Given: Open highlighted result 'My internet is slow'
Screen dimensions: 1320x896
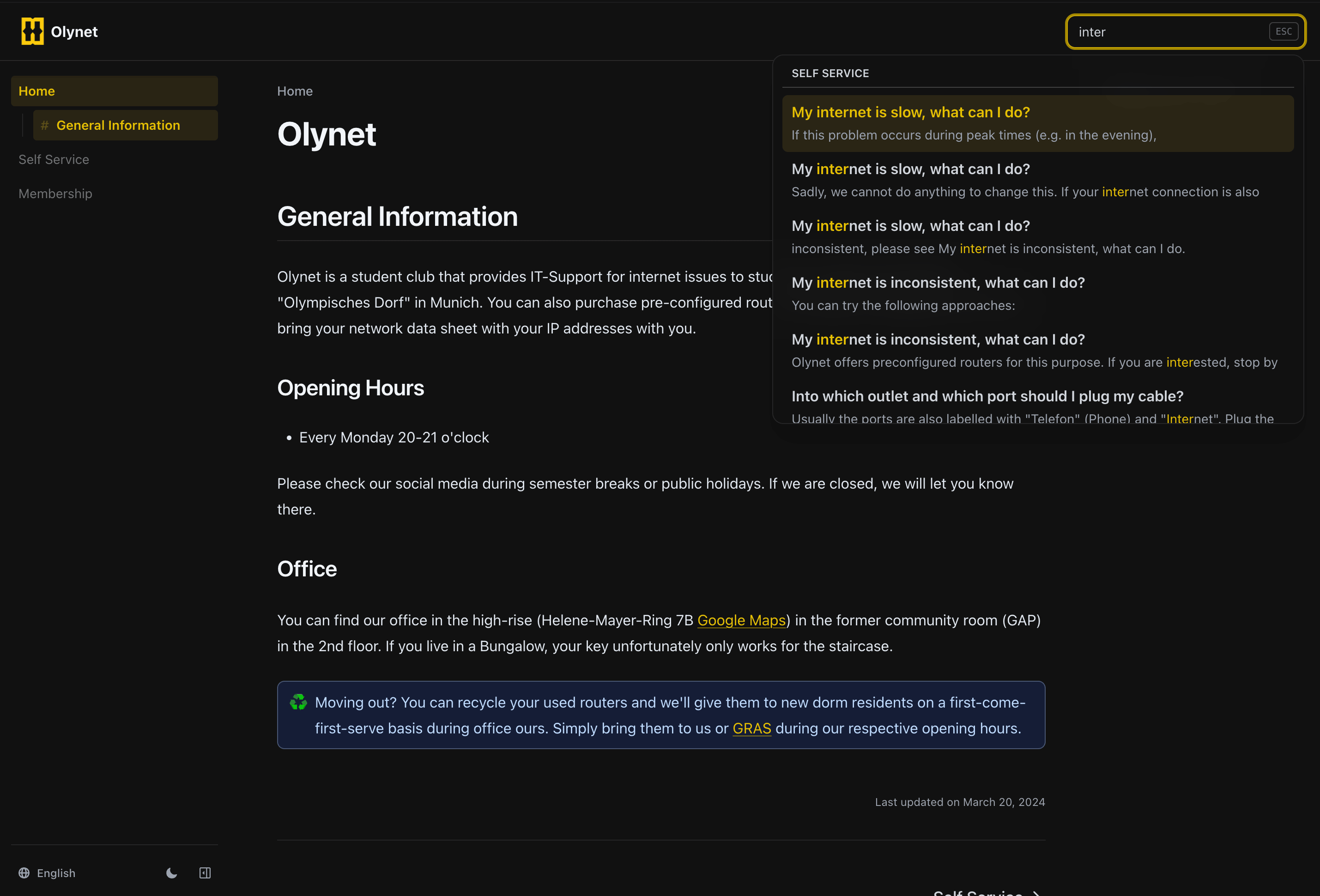Looking at the screenshot, I should (1038, 123).
